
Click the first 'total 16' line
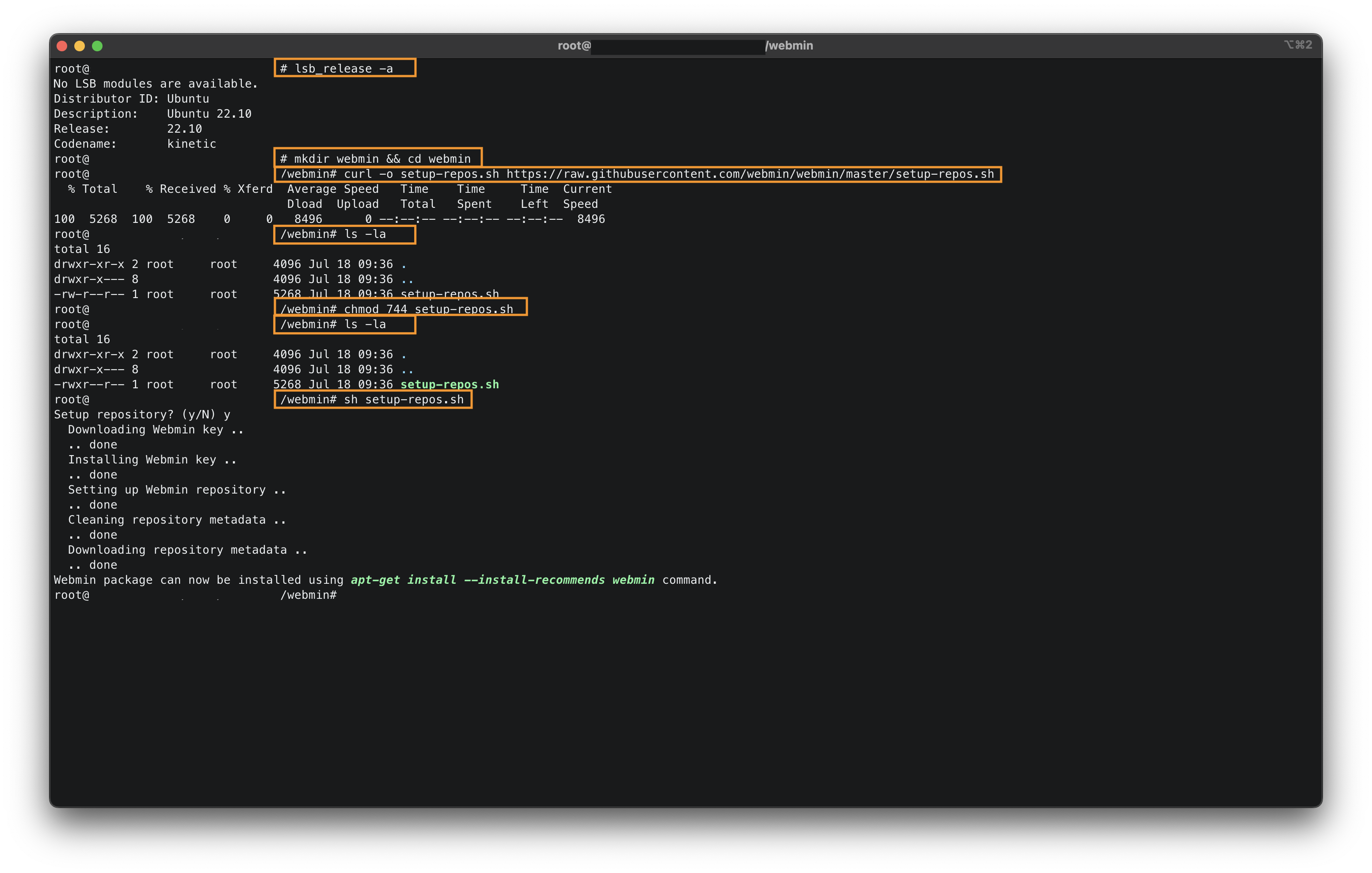coord(81,249)
